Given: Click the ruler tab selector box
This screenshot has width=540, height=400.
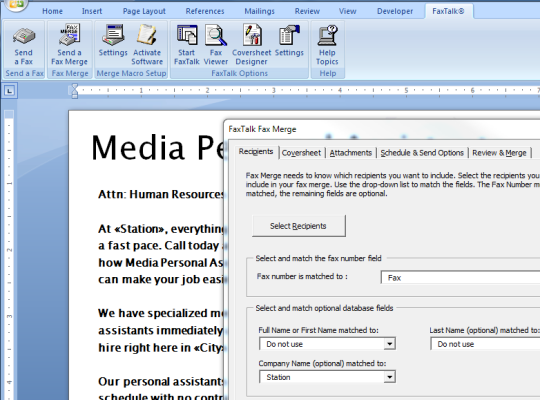Looking at the screenshot, I should [x=9, y=91].
